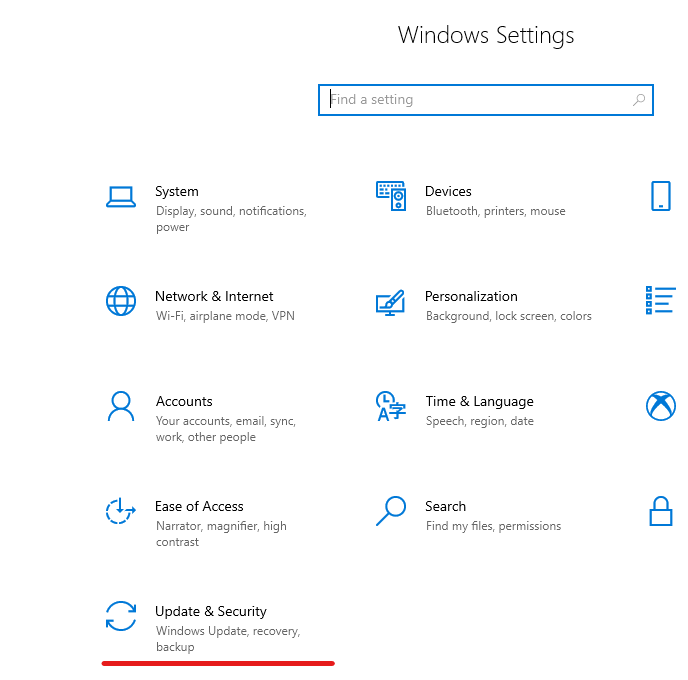Click the Network & Internet globe icon
This screenshot has width=688, height=680.
coord(121,301)
